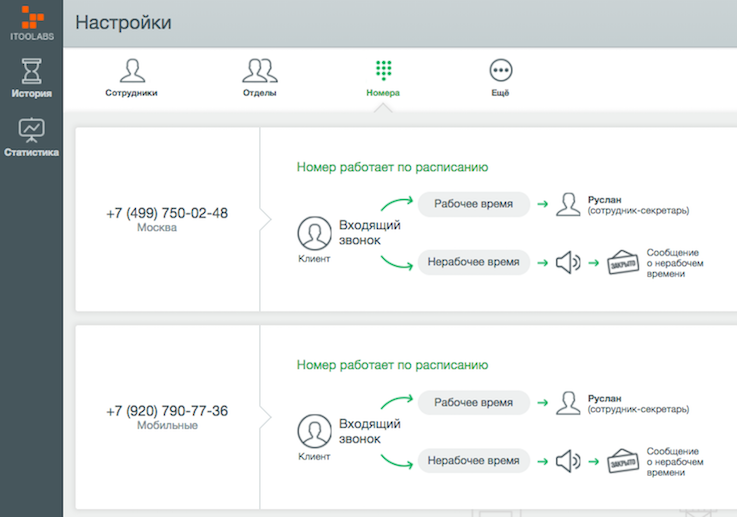The width and height of the screenshot is (737, 517).
Task: Select the +7 (920) 790-77-36 number
Action: pos(167,411)
